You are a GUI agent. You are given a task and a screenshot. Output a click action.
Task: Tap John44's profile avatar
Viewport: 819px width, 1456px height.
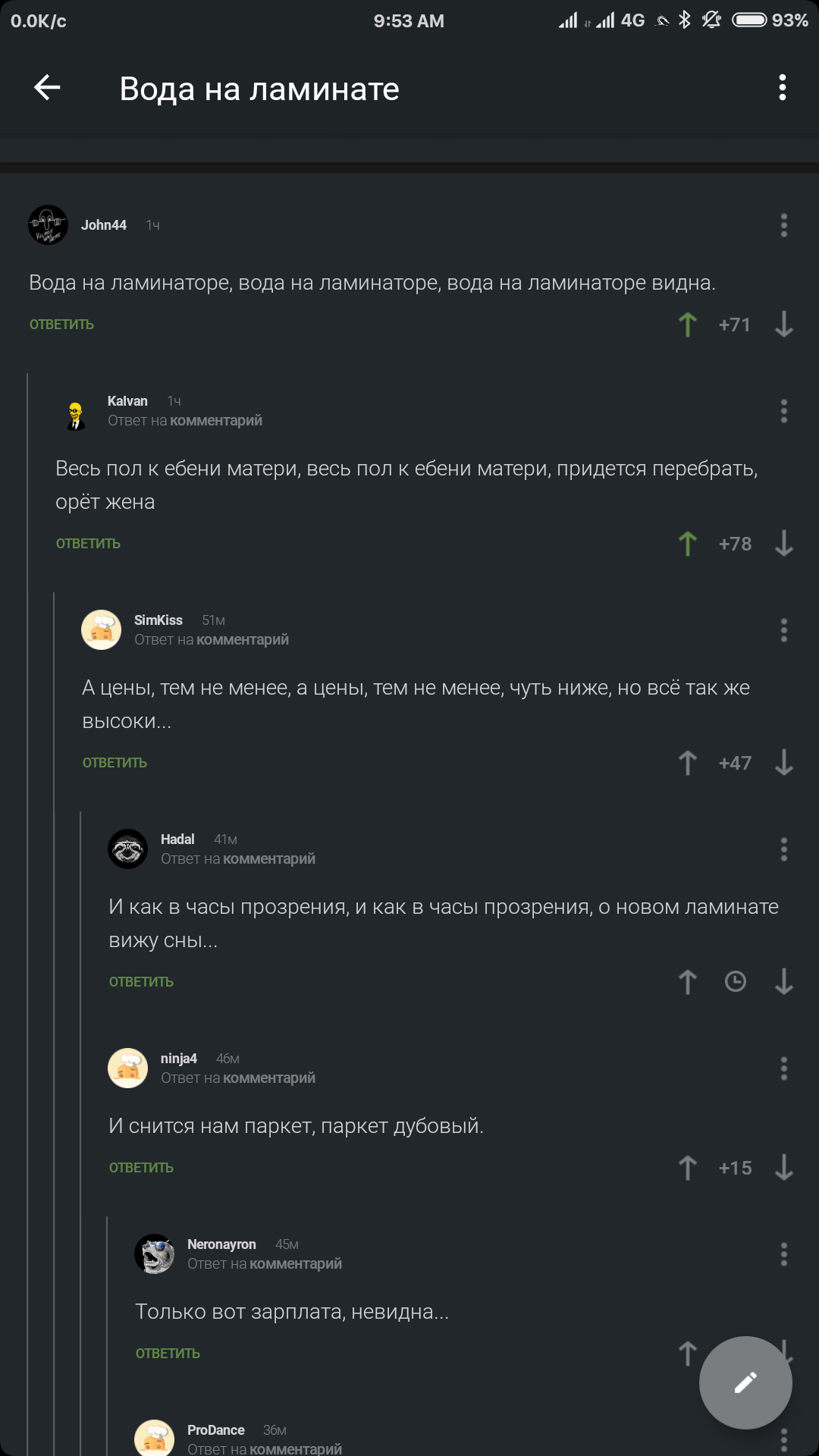pyautogui.click(x=48, y=224)
